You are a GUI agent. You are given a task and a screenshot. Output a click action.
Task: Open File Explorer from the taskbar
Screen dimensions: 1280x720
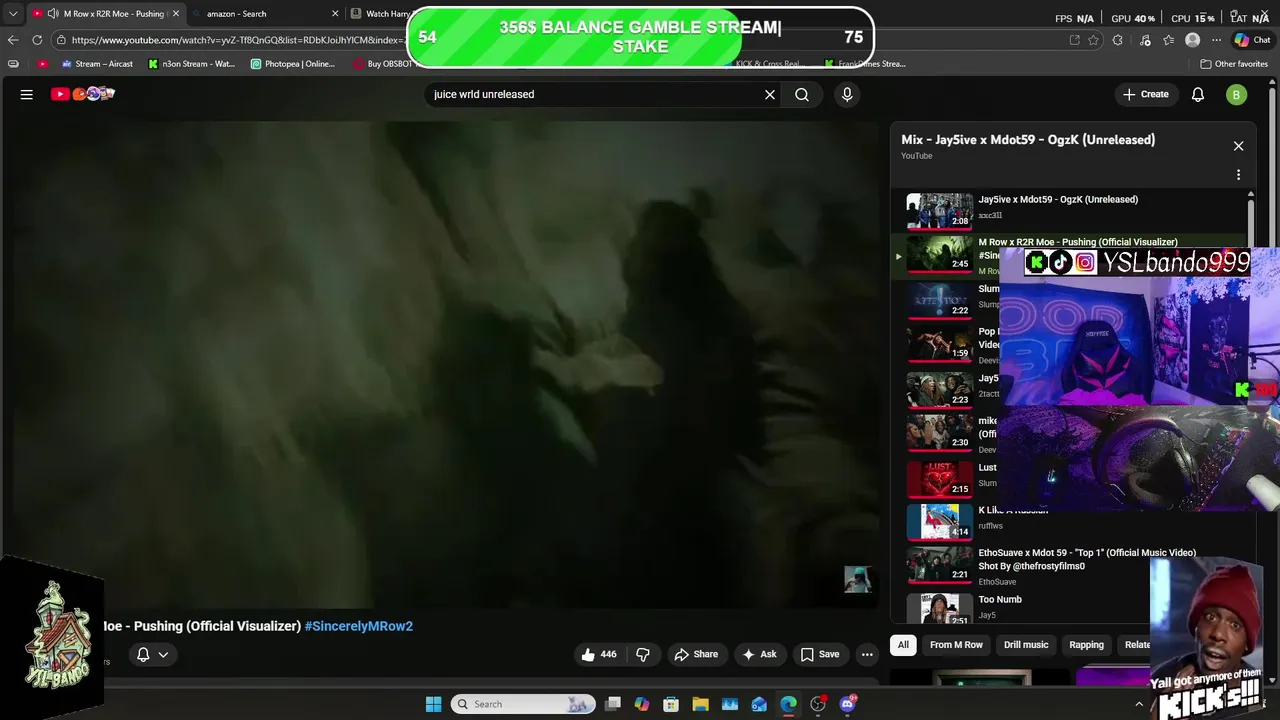[x=700, y=704]
